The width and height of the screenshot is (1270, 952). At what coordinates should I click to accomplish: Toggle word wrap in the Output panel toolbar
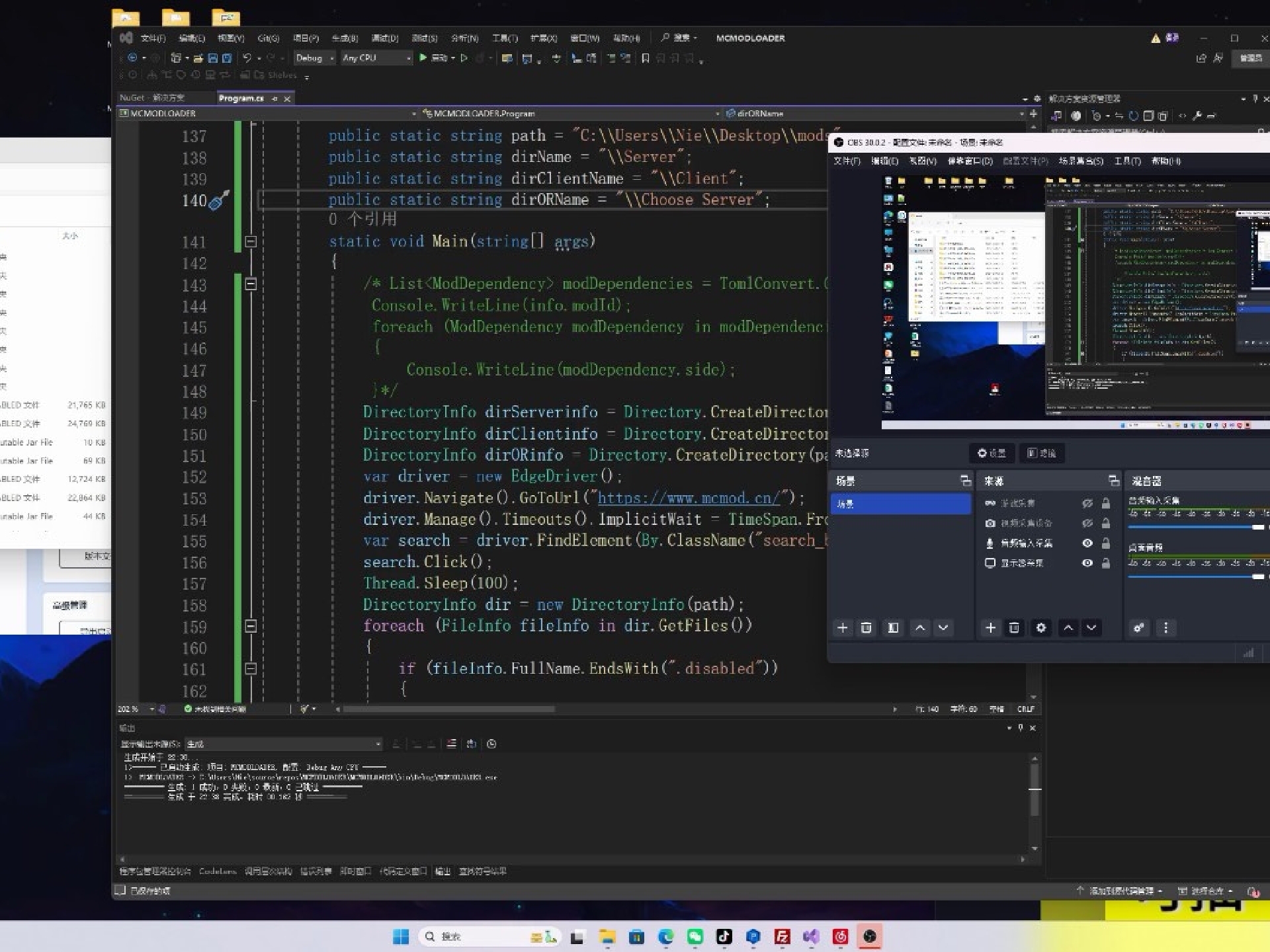(471, 744)
